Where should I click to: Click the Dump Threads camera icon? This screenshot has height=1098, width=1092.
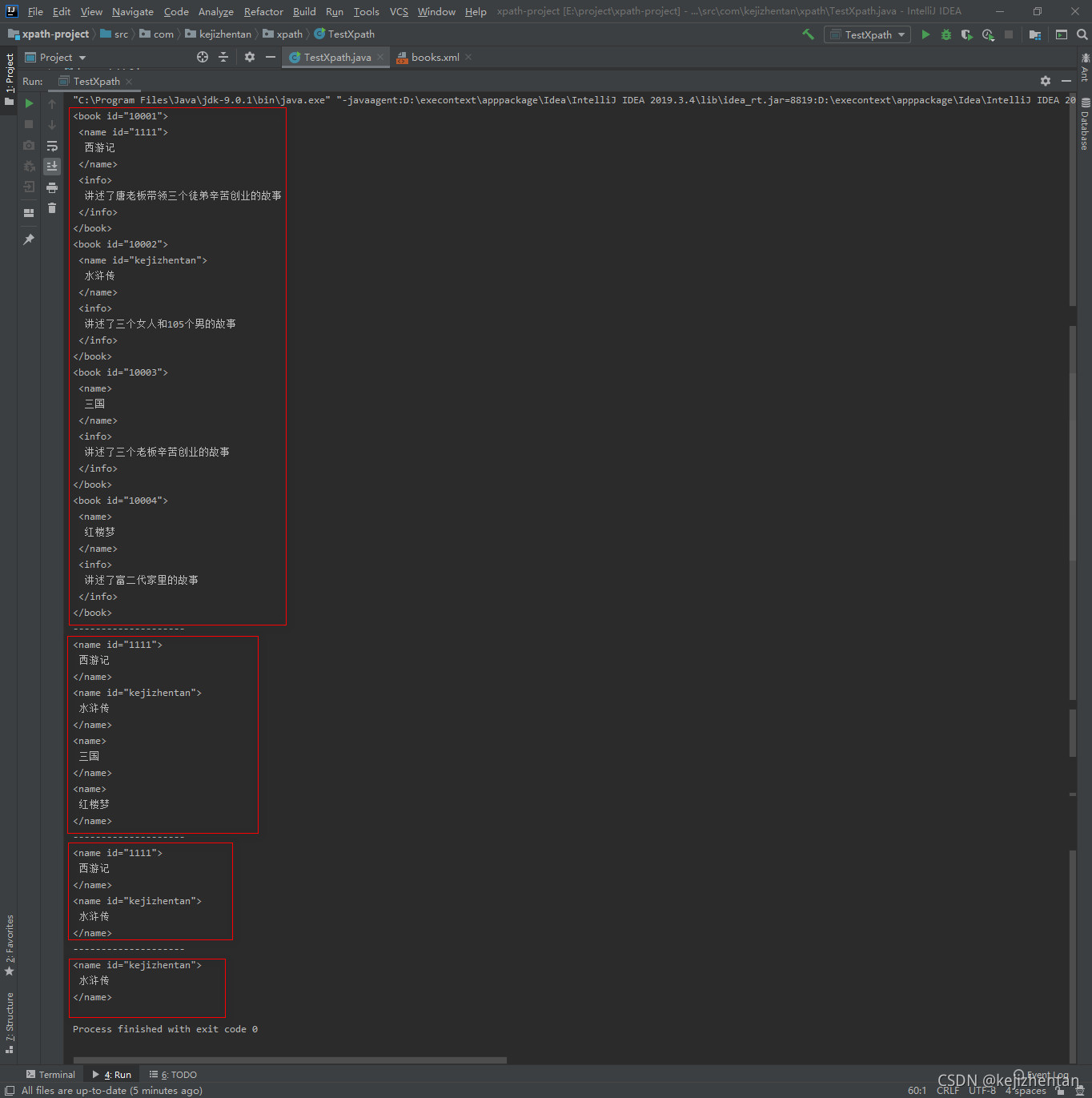[29, 145]
